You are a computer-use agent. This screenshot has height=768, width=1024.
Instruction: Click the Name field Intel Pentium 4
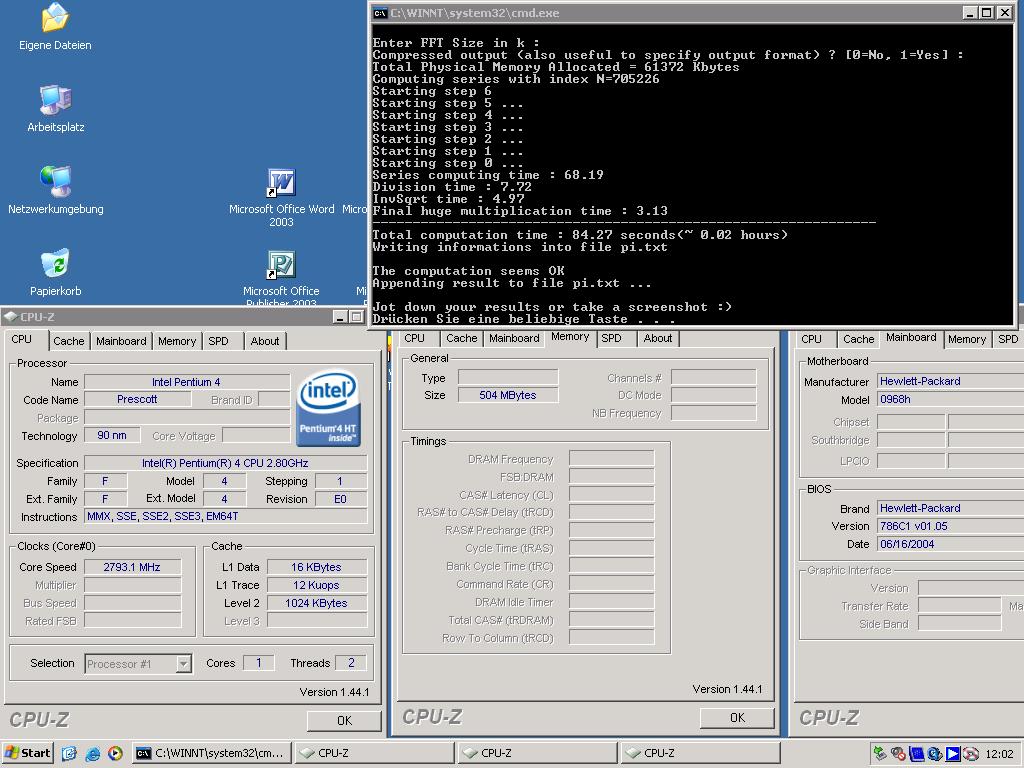click(x=187, y=382)
